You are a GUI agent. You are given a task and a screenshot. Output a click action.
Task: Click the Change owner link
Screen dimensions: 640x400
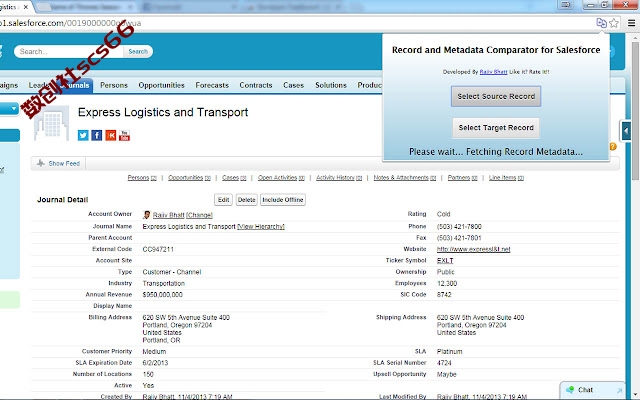(x=199, y=215)
